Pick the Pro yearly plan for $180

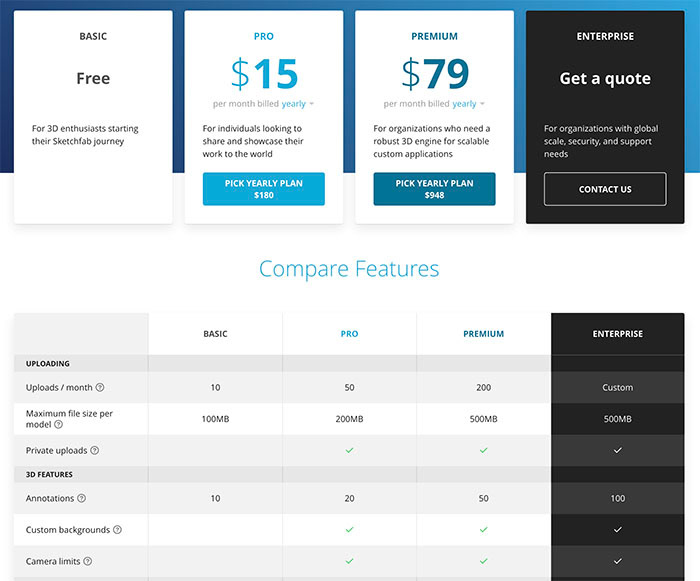(264, 189)
